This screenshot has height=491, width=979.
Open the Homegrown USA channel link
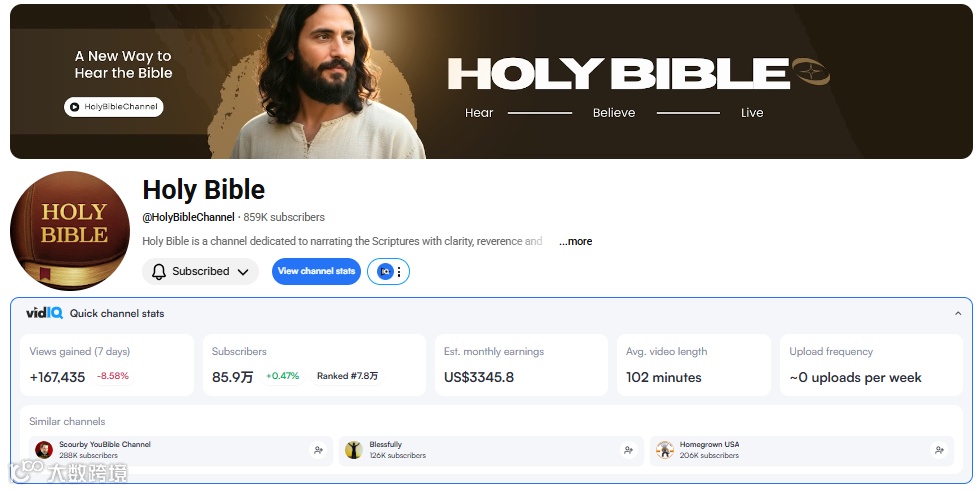pyautogui.click(x=709, y=445)
